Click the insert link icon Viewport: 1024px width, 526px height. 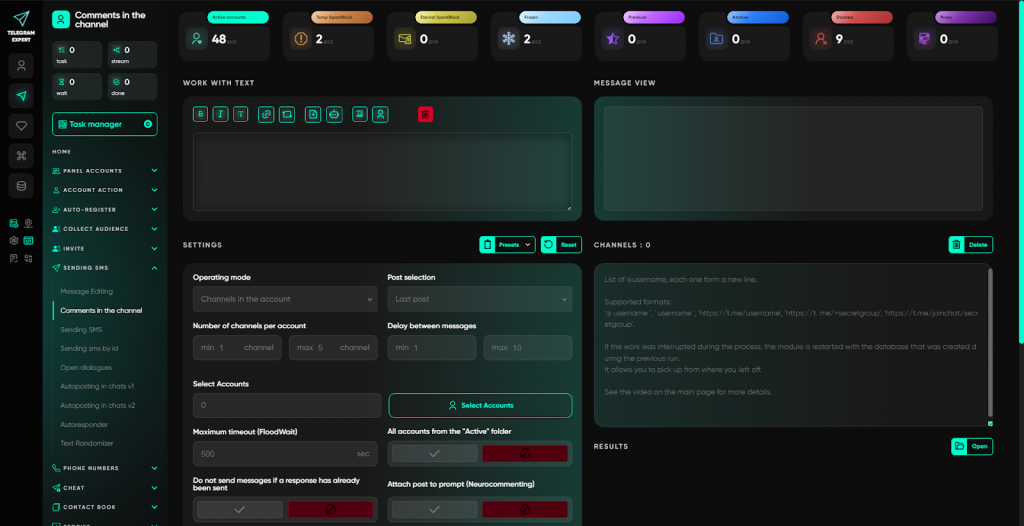click(x=266, y=114)
